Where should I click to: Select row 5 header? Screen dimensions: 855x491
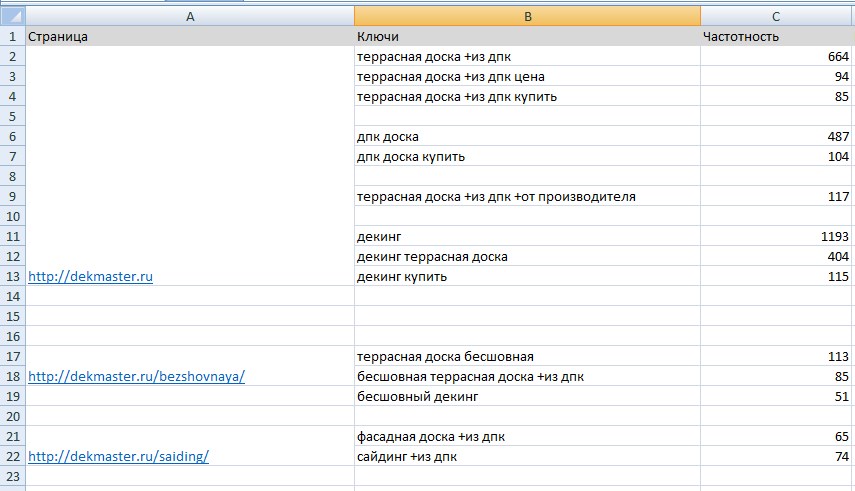[x=13, y=117]
